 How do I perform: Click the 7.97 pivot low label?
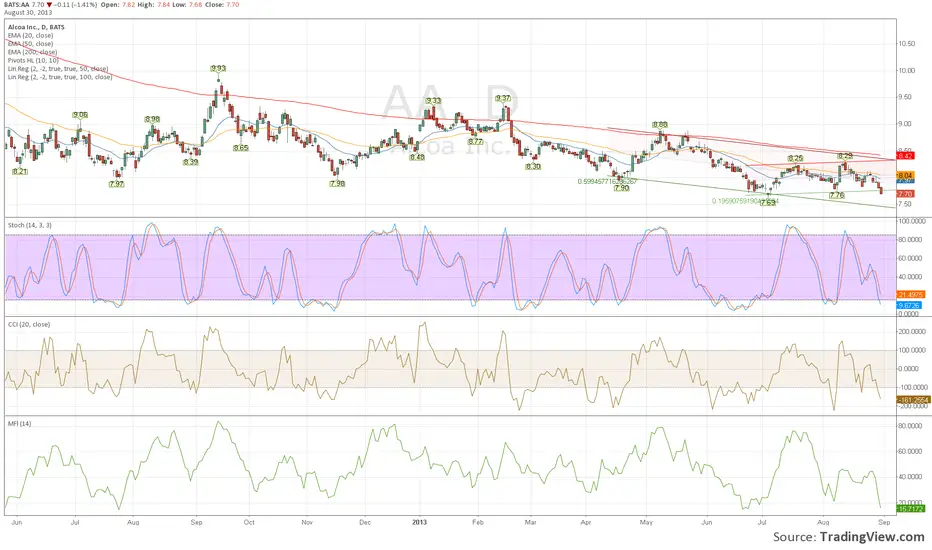coord(116,184)
